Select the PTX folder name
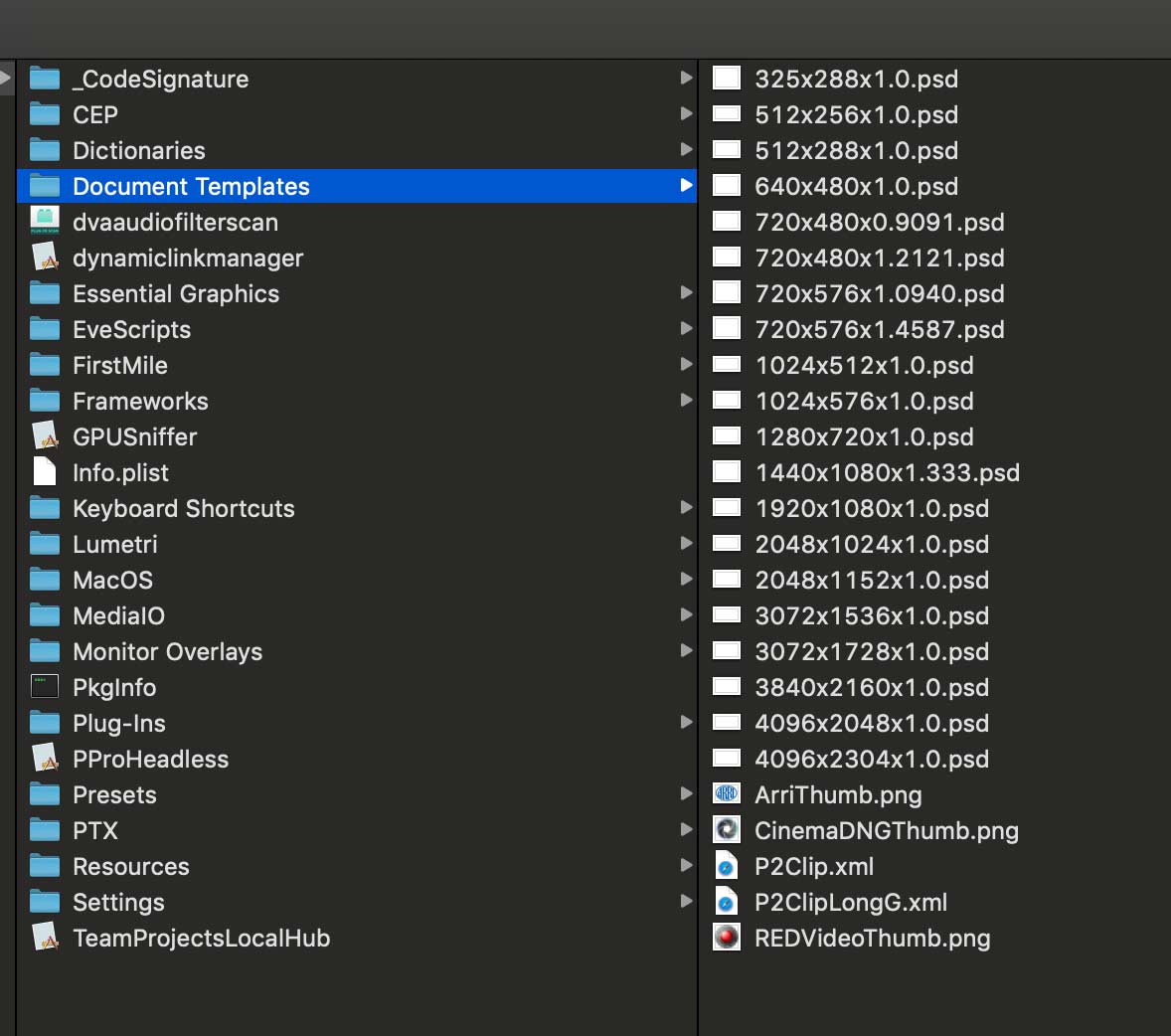Viewport: 1171px width, 1036px height. click(95, 830)
